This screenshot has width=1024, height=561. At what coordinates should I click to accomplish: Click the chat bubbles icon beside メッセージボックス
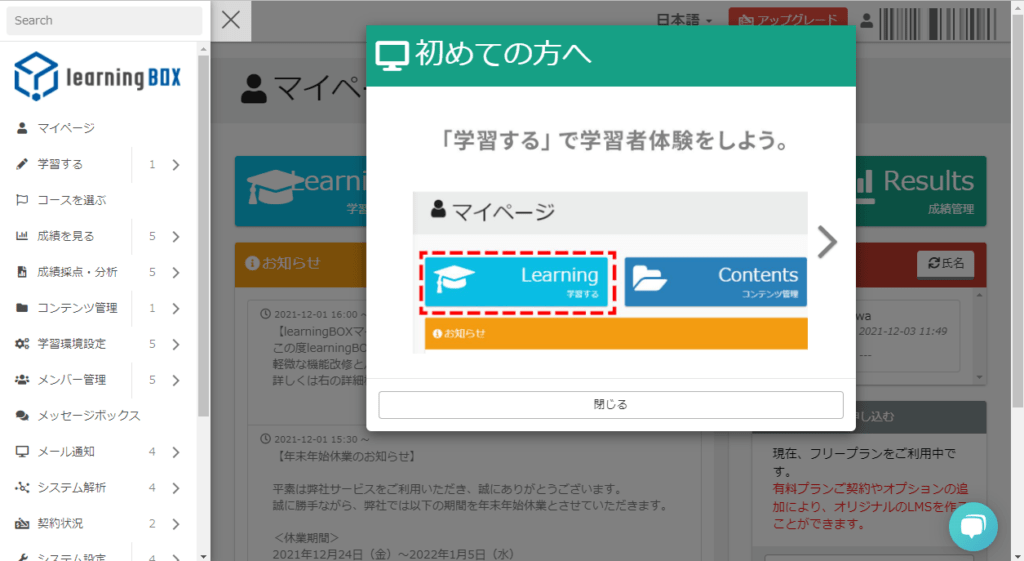click(22, 415)
